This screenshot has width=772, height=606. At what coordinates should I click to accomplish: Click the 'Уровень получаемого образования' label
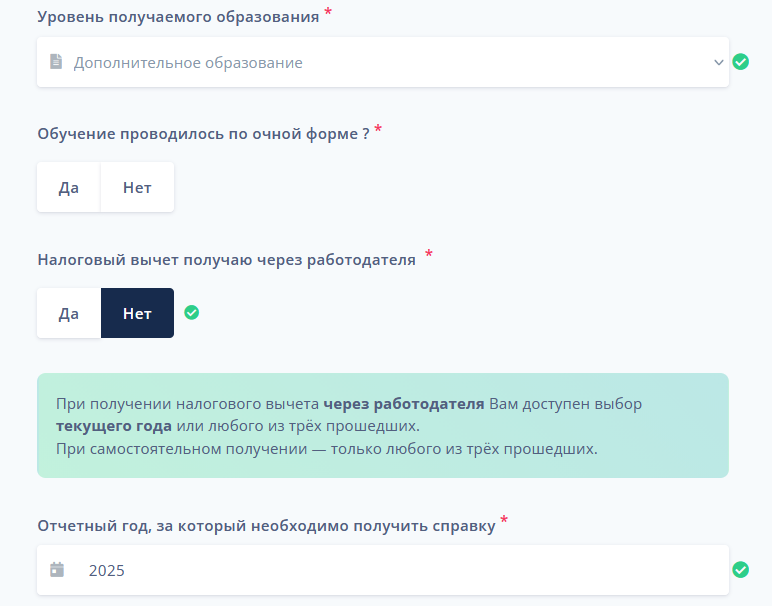178,17
